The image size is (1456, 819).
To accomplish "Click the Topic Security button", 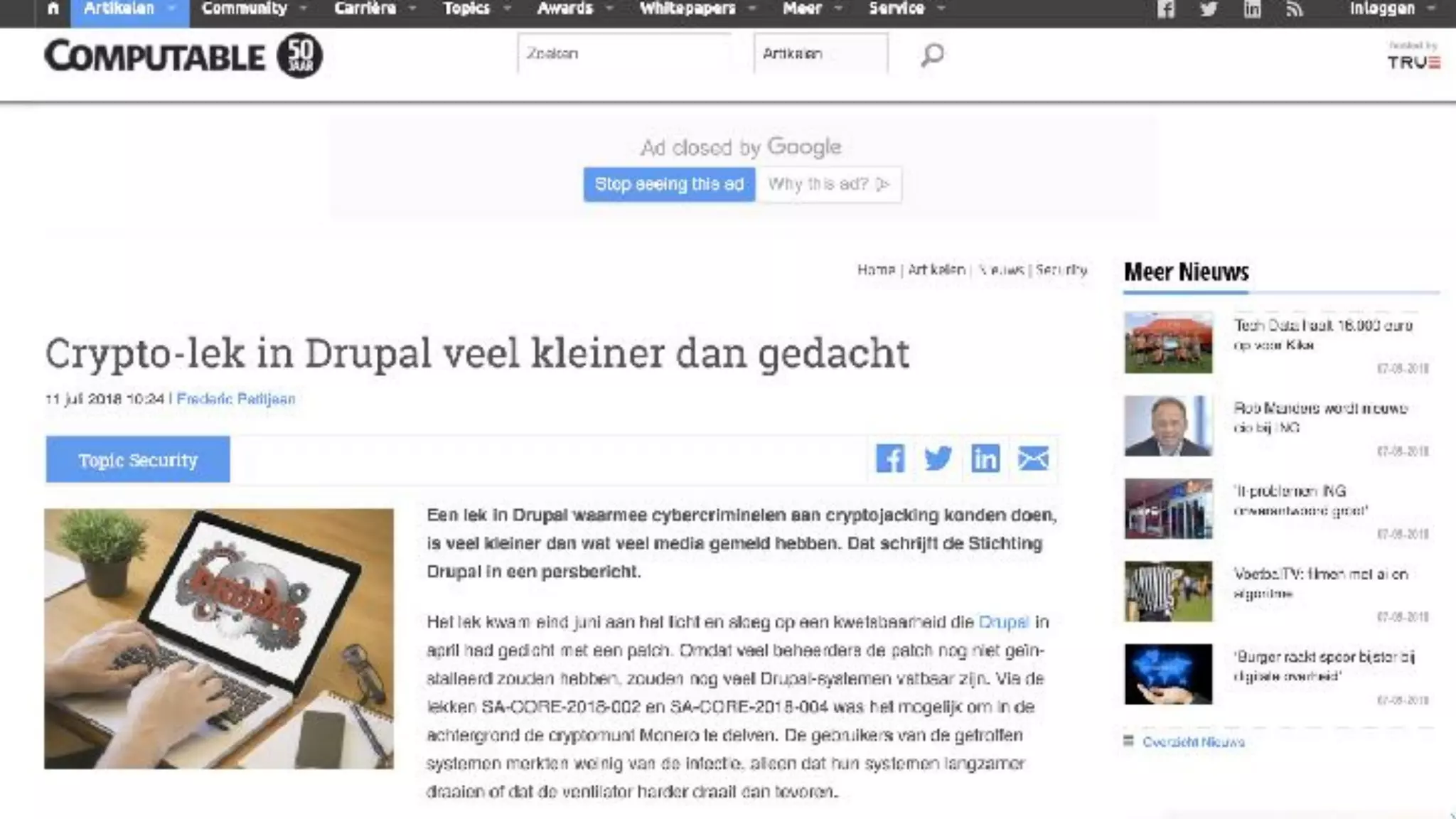I will point(138,460).
